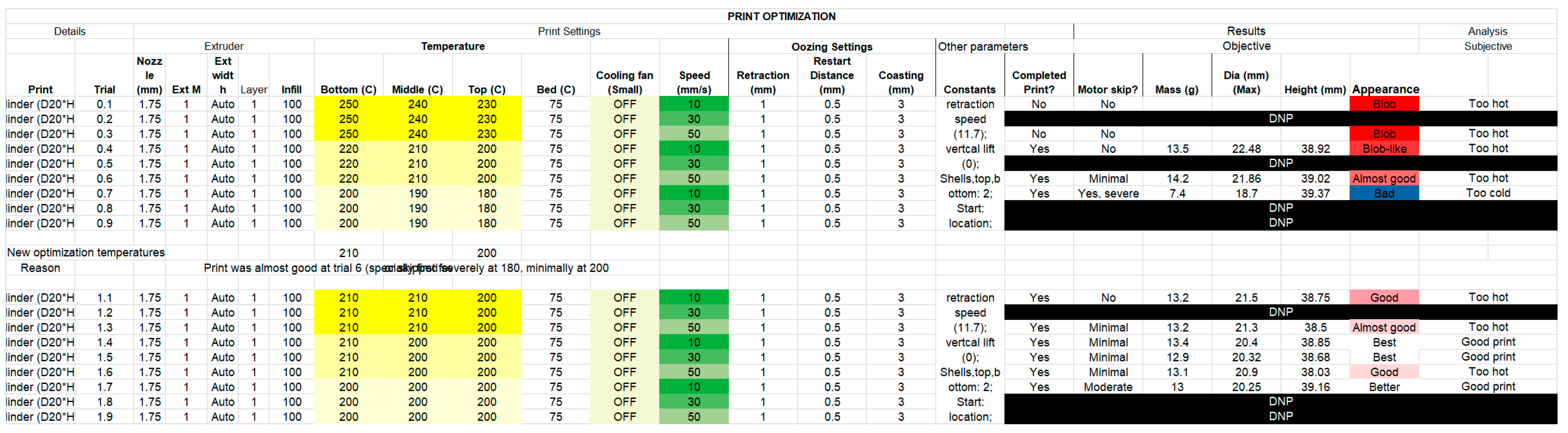Image resolution: width=1568 pixels, height=433 pixels.
Task: Click the "Better" appearance cell
Action: 1384,387
